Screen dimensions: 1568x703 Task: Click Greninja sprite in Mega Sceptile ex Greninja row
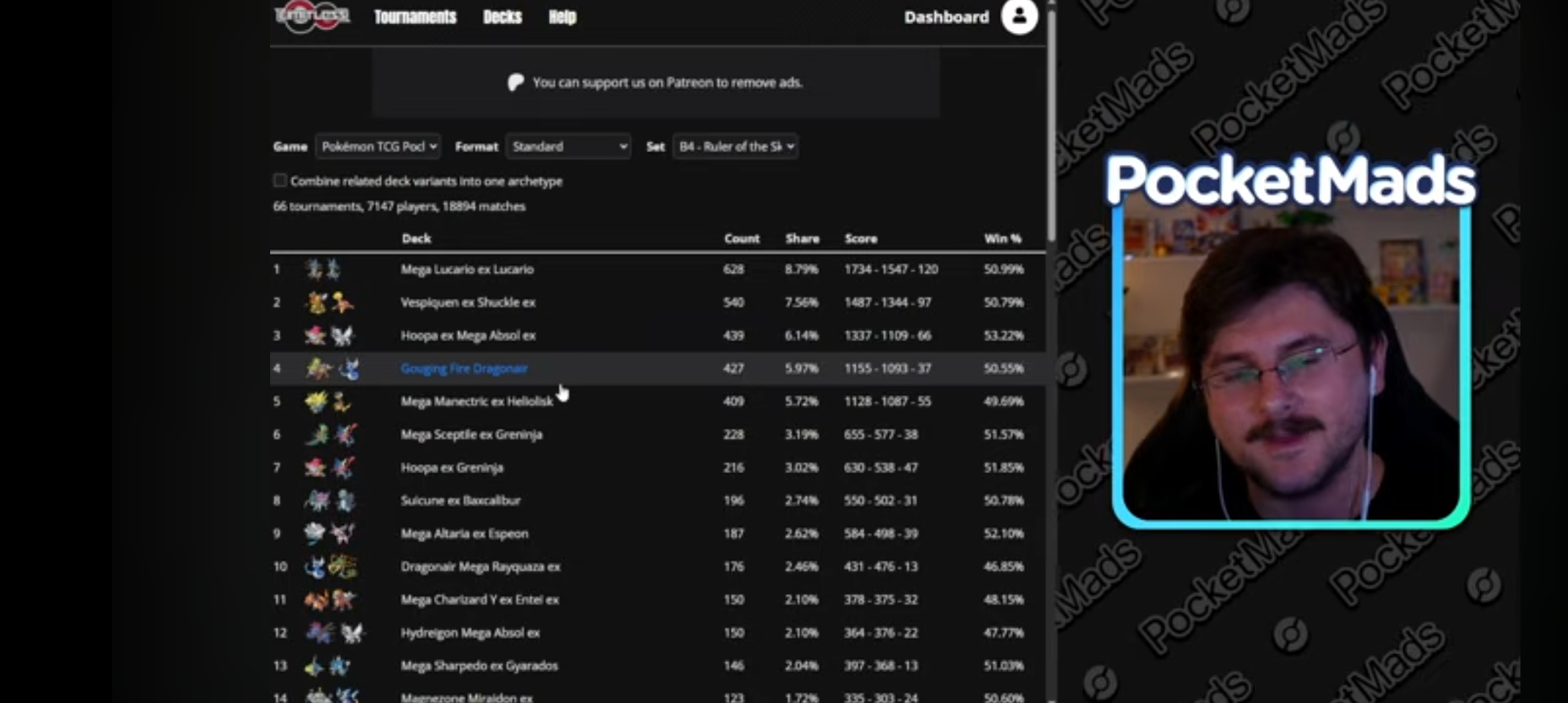[x=345, y=434]
